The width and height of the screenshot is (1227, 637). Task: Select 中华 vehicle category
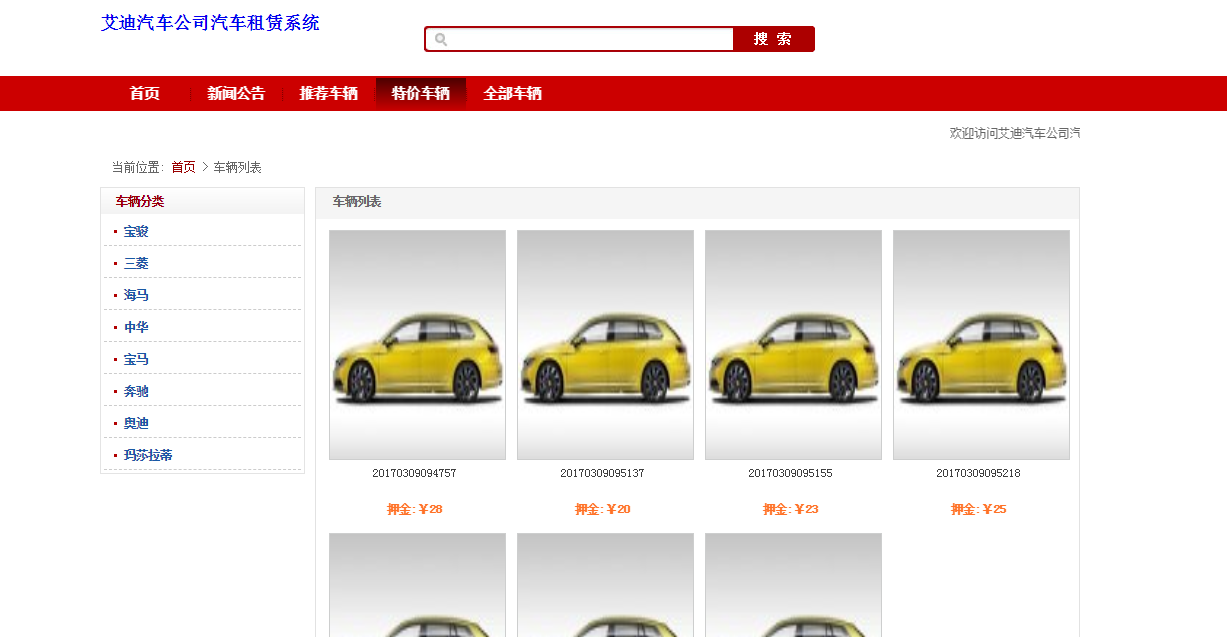pyautogui.click(x=136, y=327)
